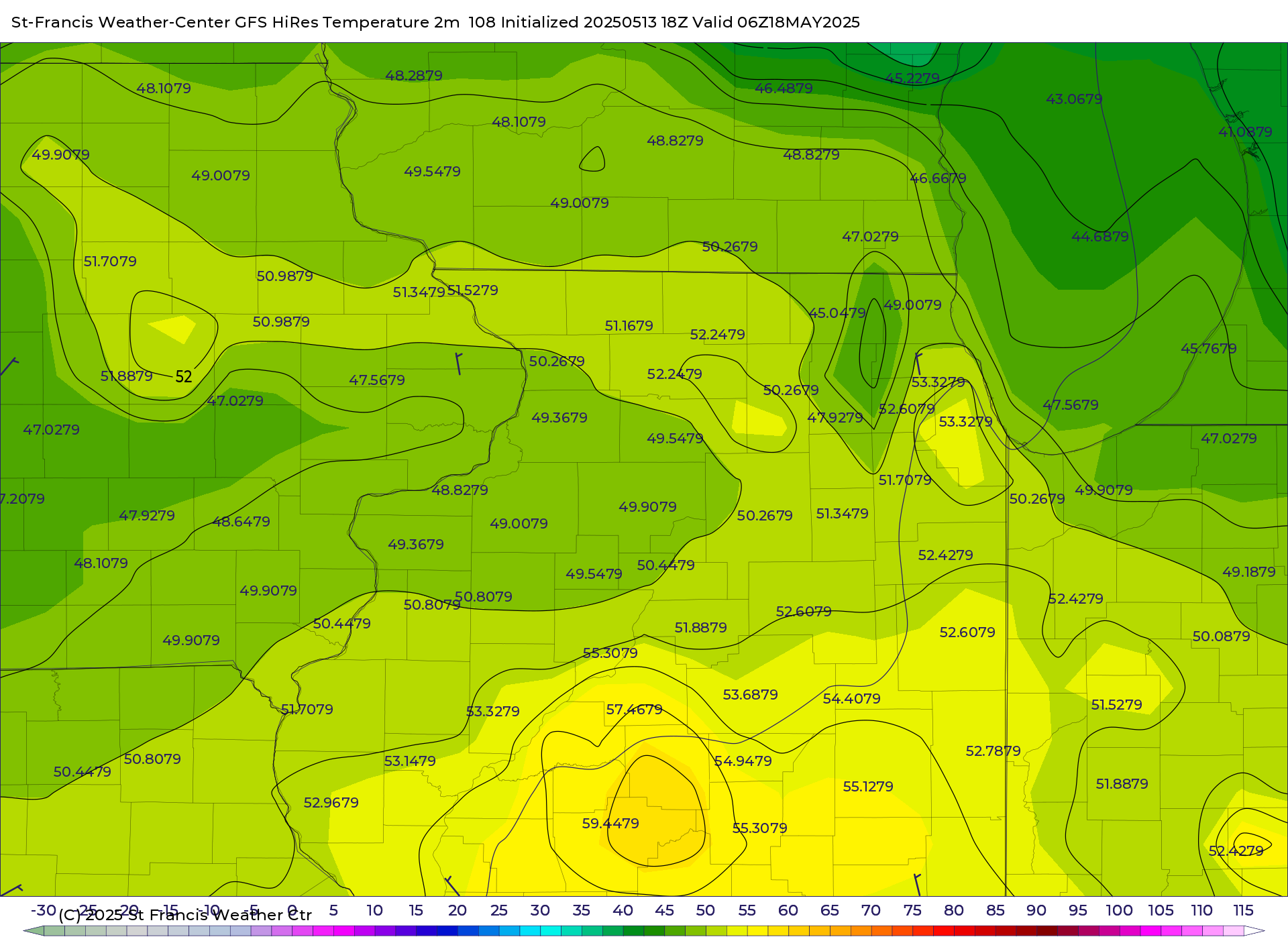Select the 45.2279 temperature value
The image size is (1288, 939).
[x=912, y=78]
